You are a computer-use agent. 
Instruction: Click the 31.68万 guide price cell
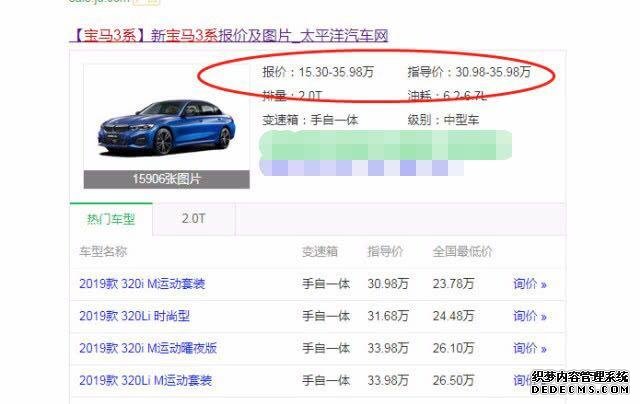[x=388, y=316]
